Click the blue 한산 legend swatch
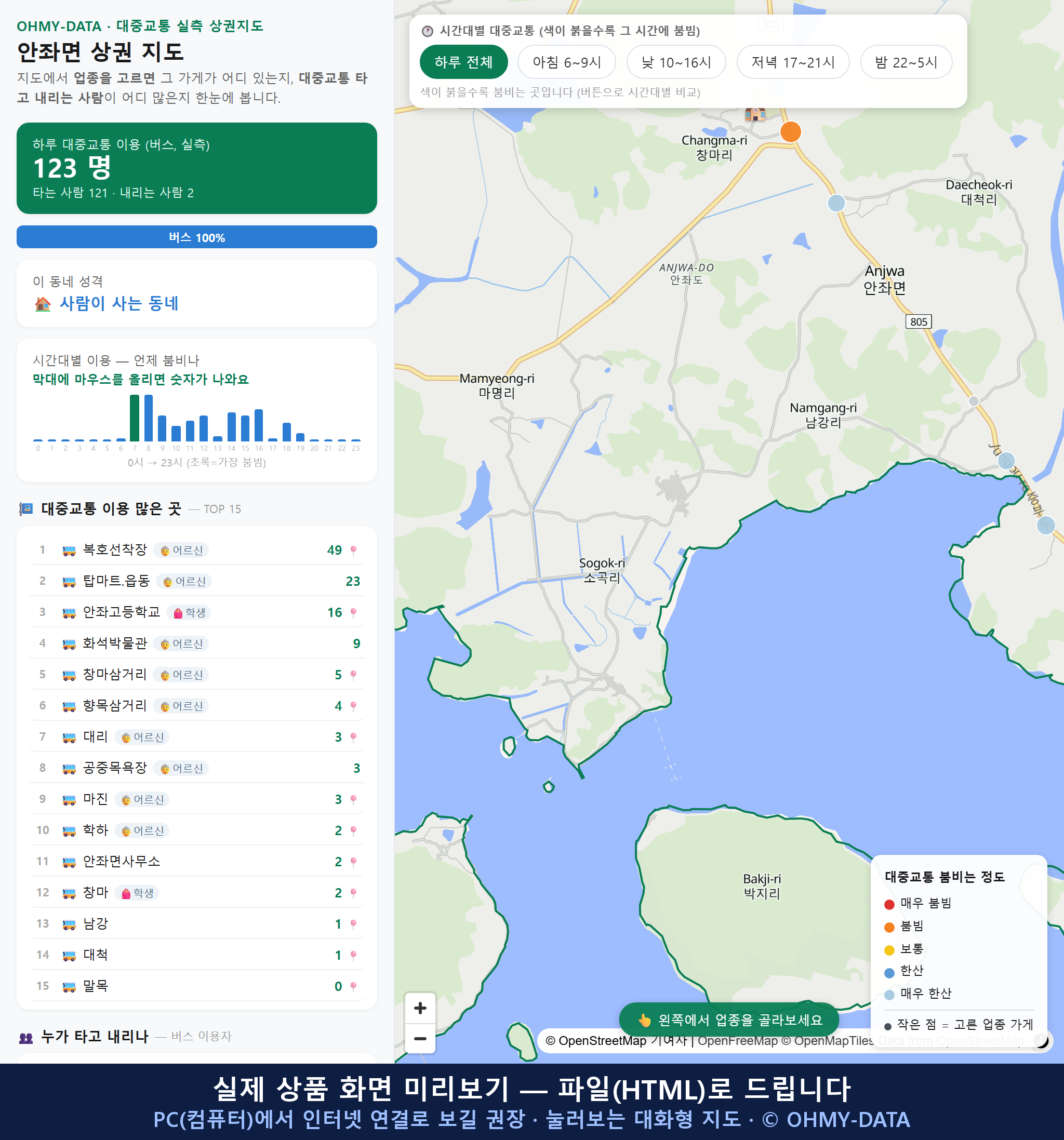This screenshot has height=1140, width=1064. click(889, 973)
